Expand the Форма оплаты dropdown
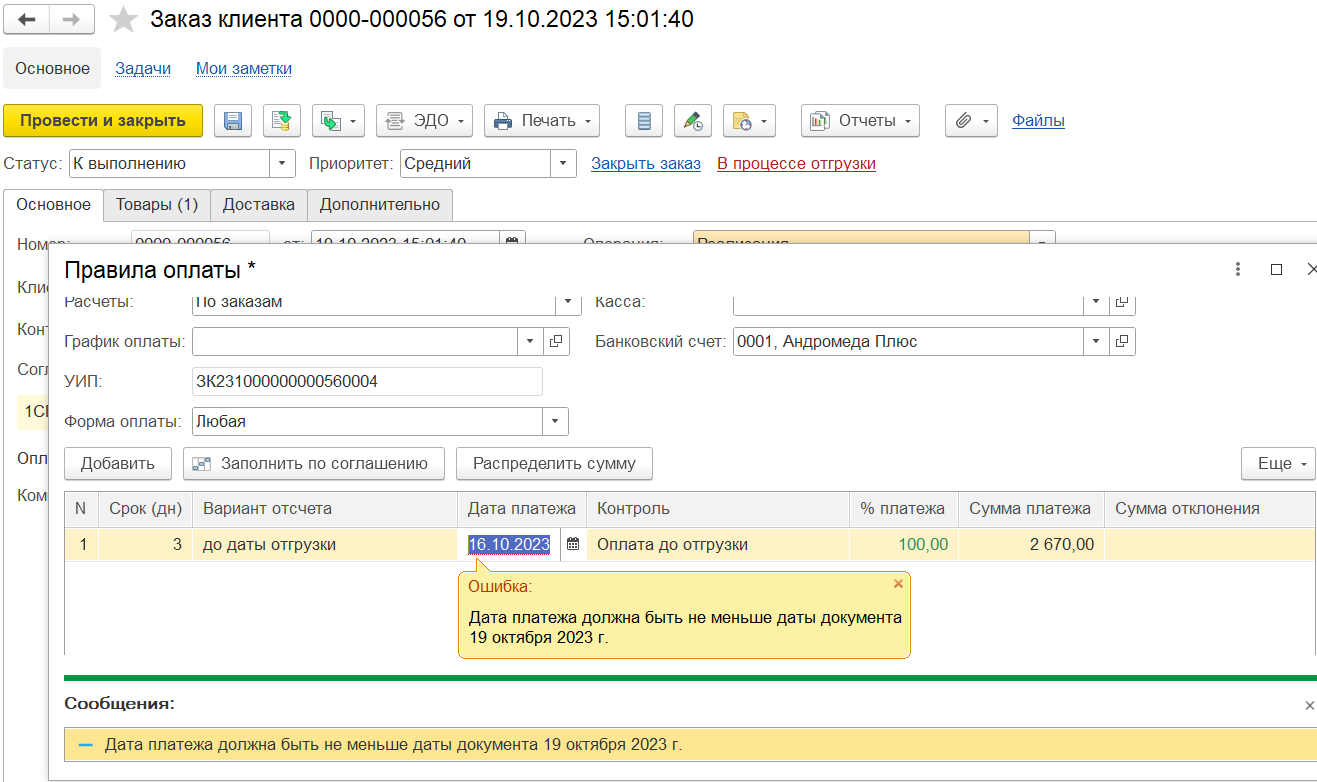 point(556,422)
